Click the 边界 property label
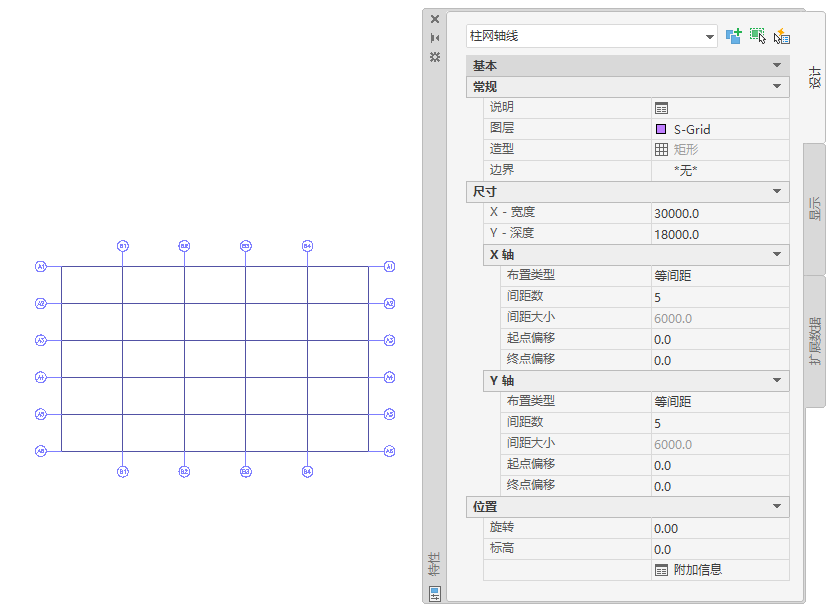This screenshot has height=610, width=839. [502, 170]
